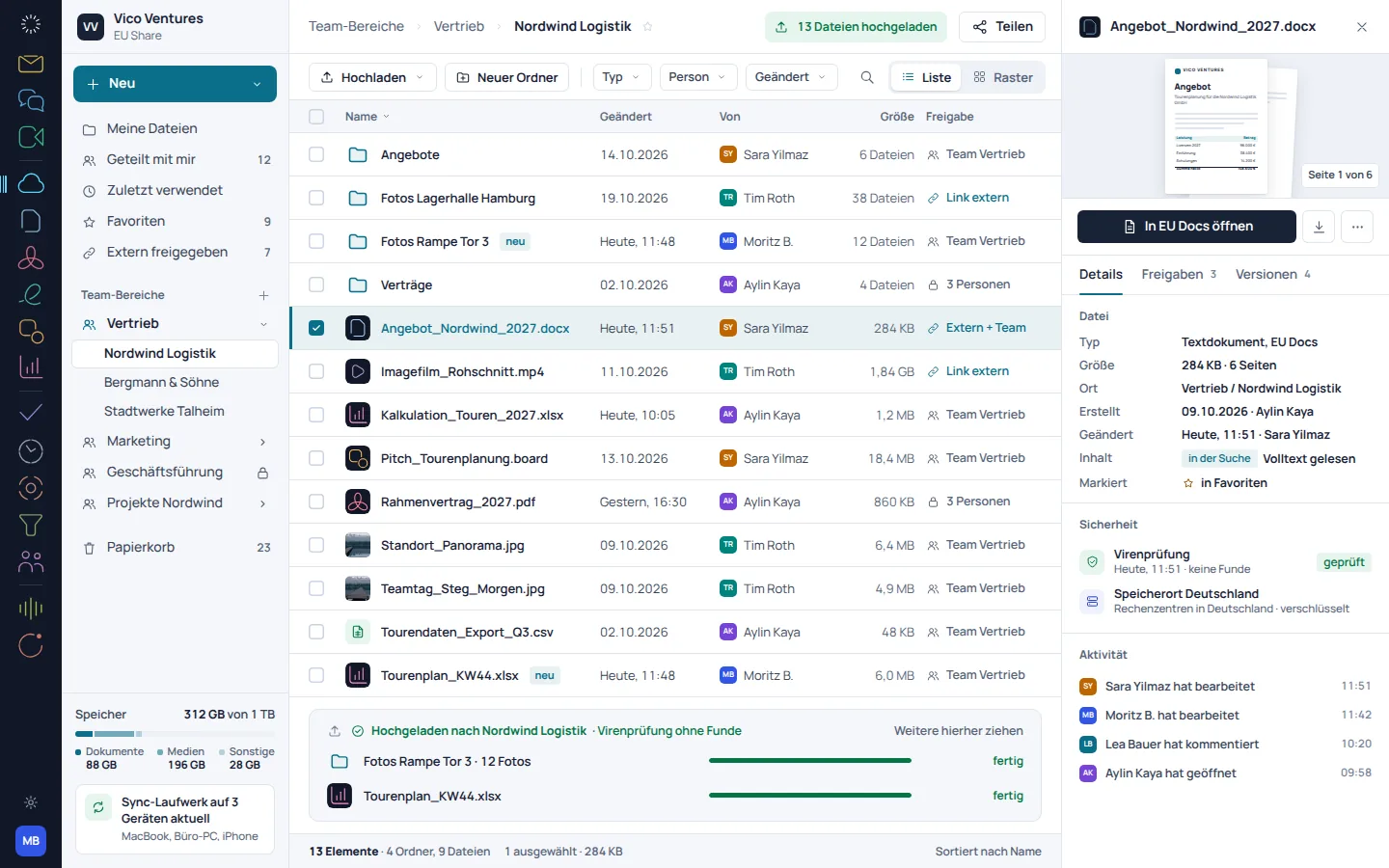Add a new team area with the plus icon

(263, 295)
